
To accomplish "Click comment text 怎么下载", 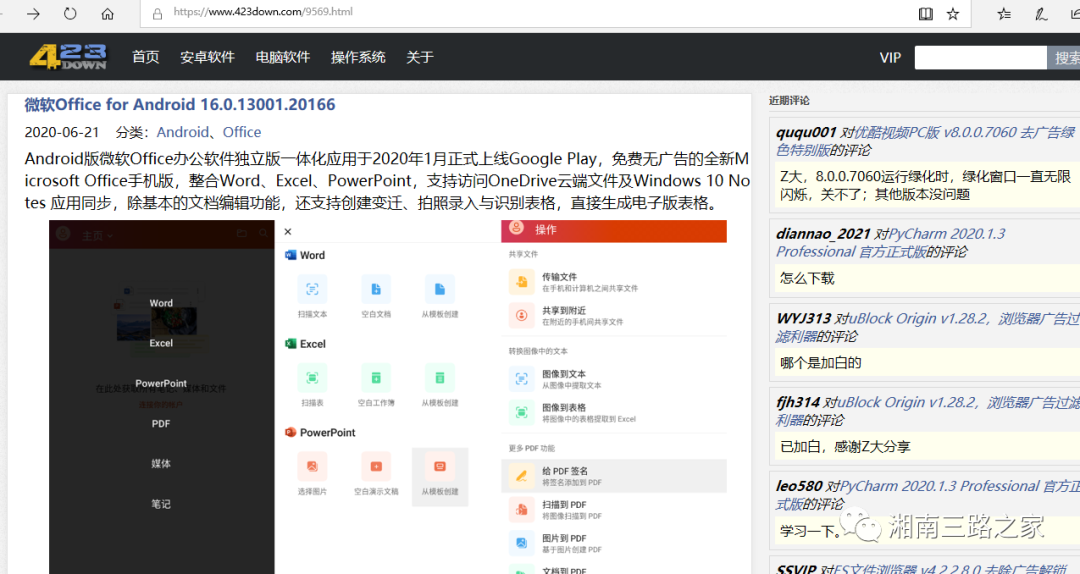I will coord(807,278).
